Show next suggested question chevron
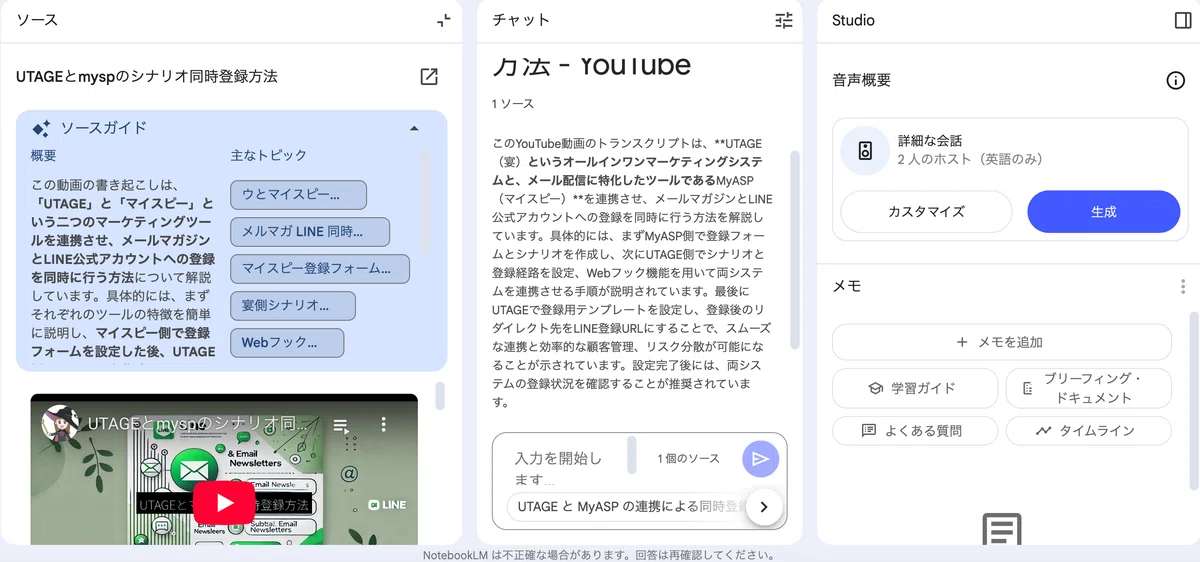Image resolution: width=1200 pixels, height=562 pixels. 764,507
